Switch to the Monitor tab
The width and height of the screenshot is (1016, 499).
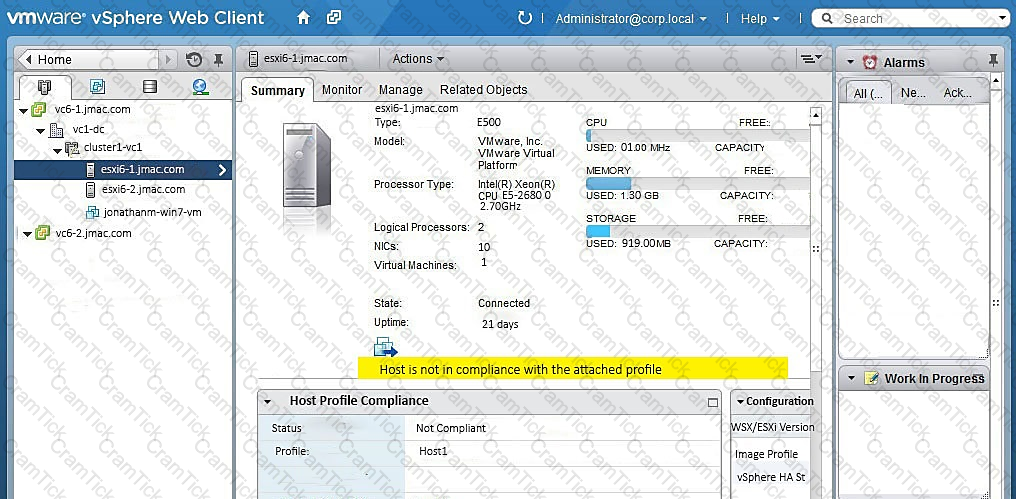pos(342,90)
